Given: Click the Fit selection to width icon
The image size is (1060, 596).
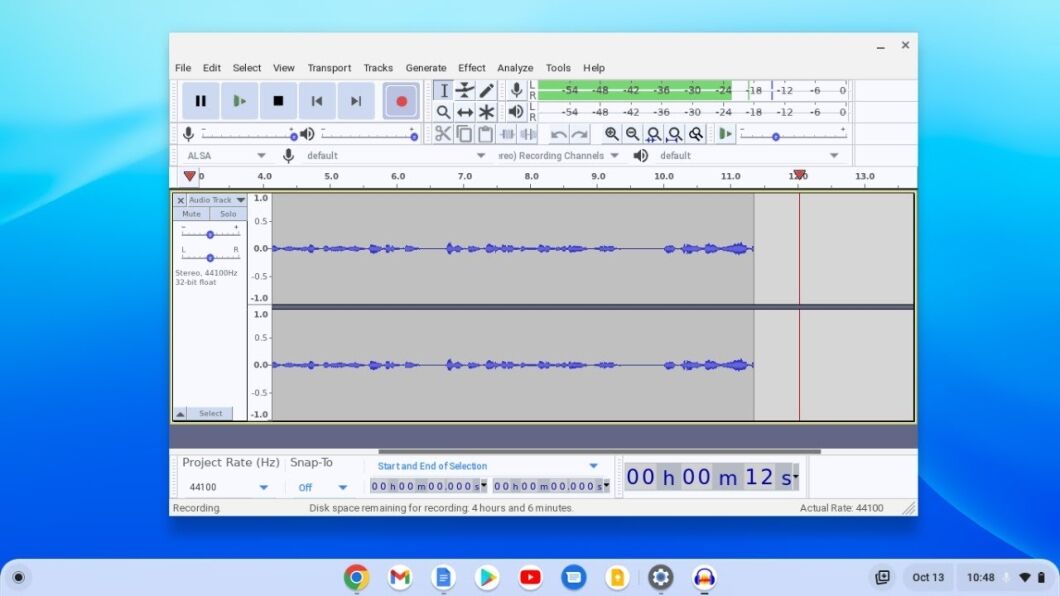Looking at the screenshot, I should (654, 134).
